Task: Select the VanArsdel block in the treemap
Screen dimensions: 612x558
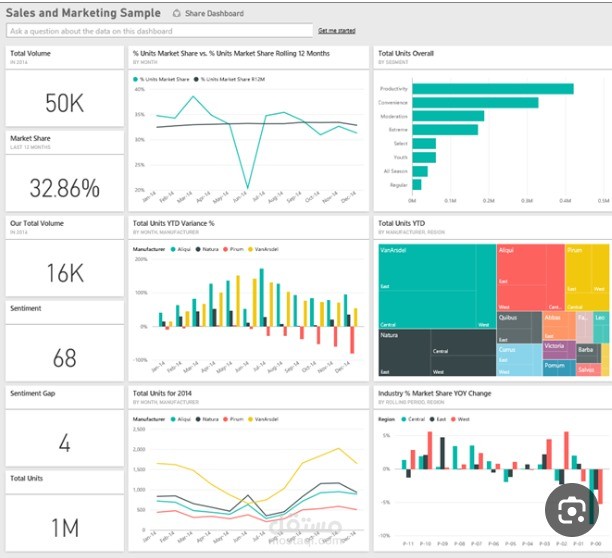Action: 437,286
